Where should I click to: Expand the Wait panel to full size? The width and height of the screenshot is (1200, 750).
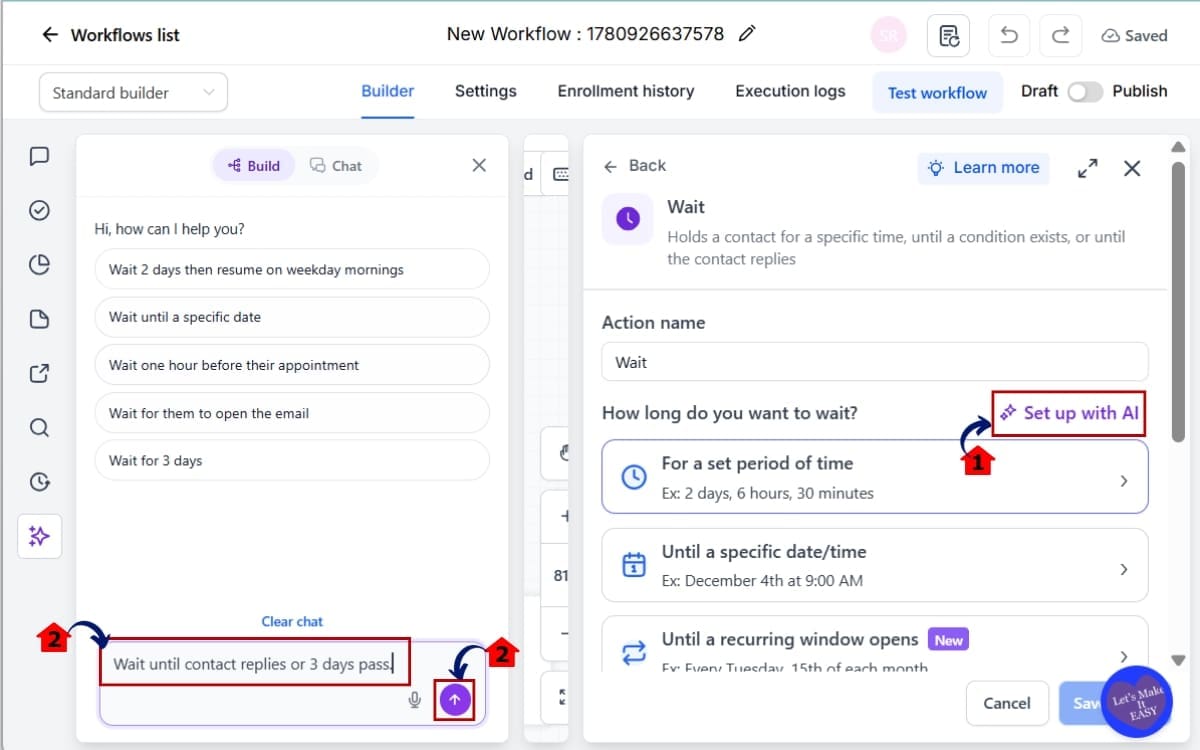tap(1088, 168)
